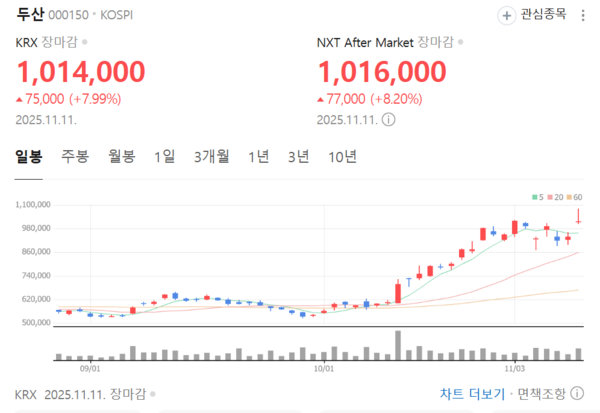600x413 pixels.
Task: Click the status dot beside KRX 장마감
Action: point(84,43)
